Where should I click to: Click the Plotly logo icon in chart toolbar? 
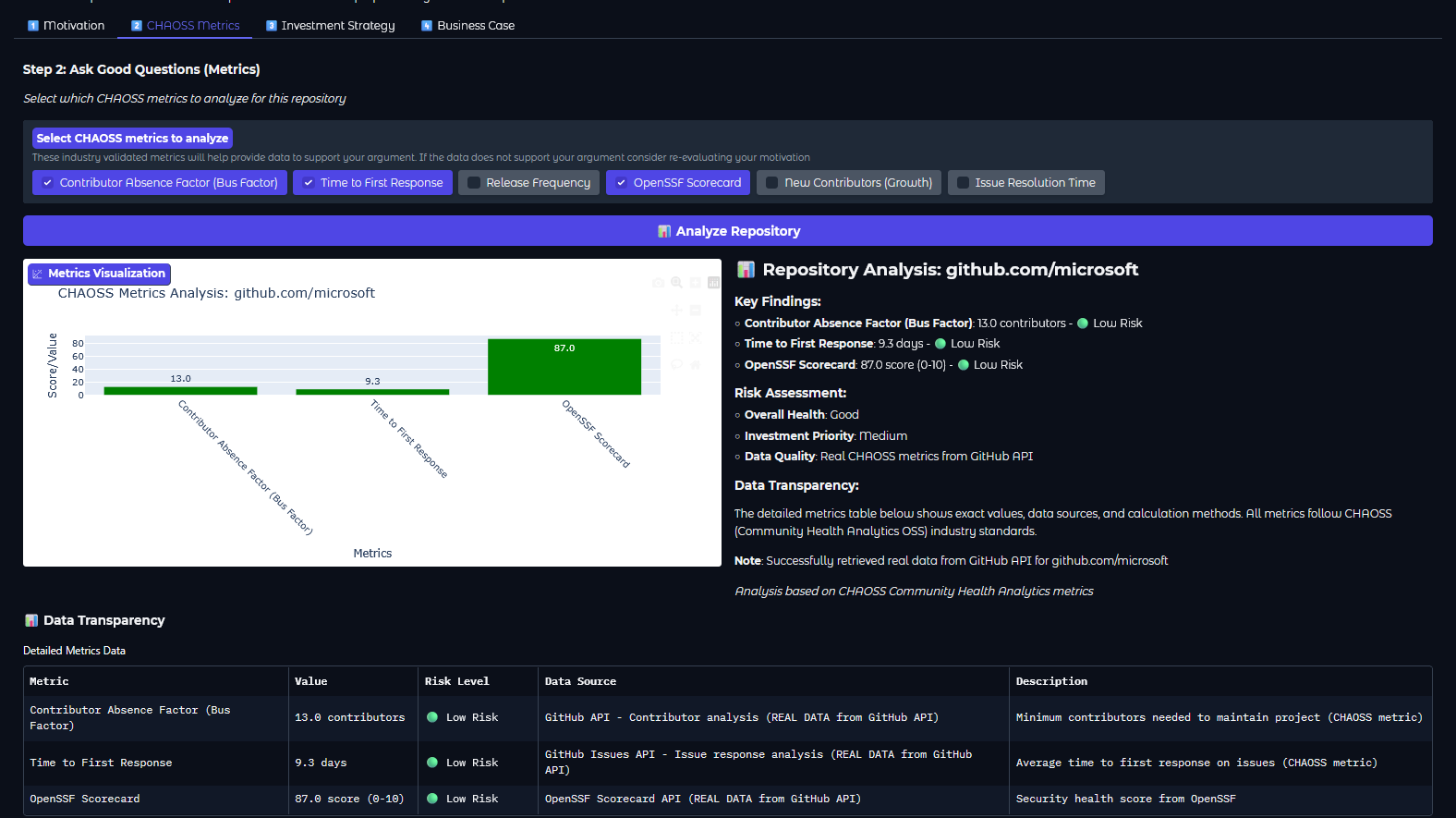click(713, 282)
